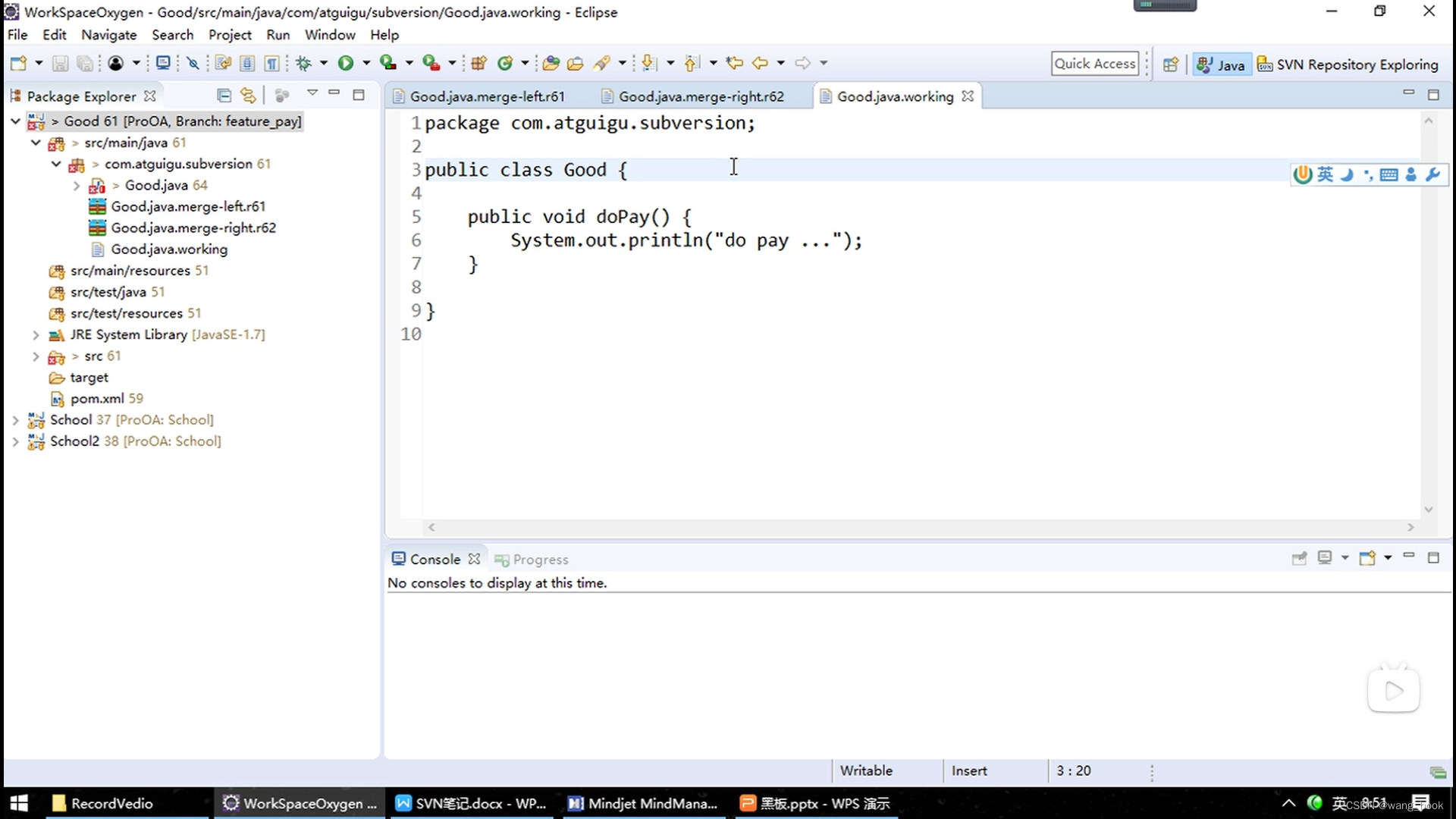Open the Navigate menu in menu bar
The width and height of the screenshot is (1456, 819).
pyautogui.click(x=109, y=35)
